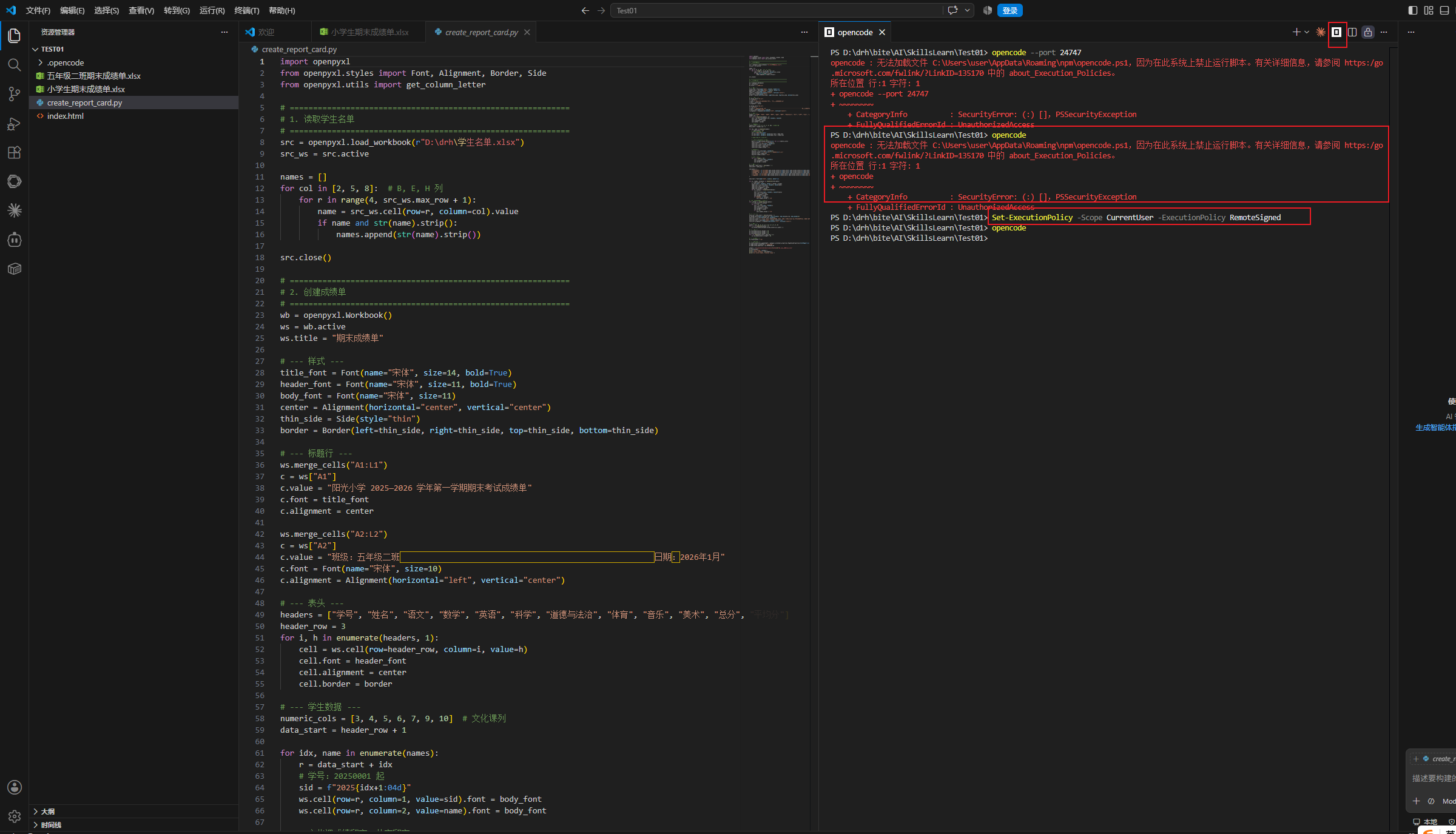
Task: Open the 终端(T) menu
Action: pyautogui.click(x=247, y=10)
